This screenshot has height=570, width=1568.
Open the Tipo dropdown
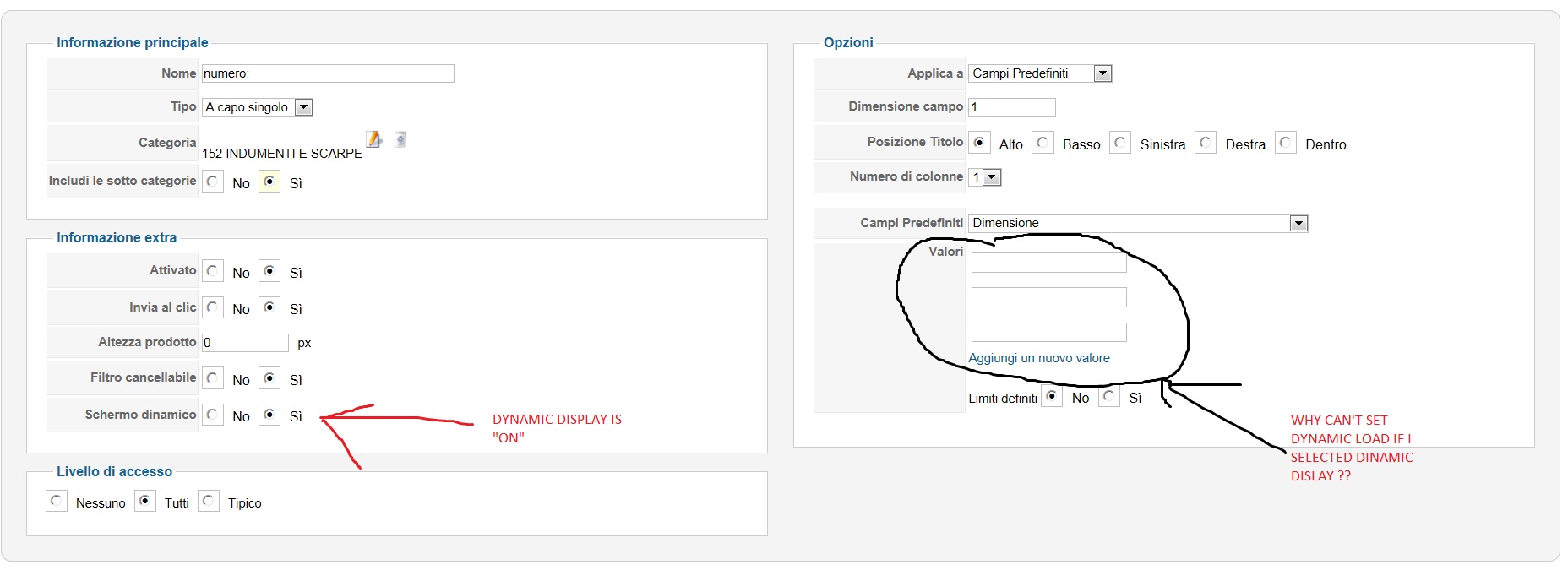tap(258, 107)
